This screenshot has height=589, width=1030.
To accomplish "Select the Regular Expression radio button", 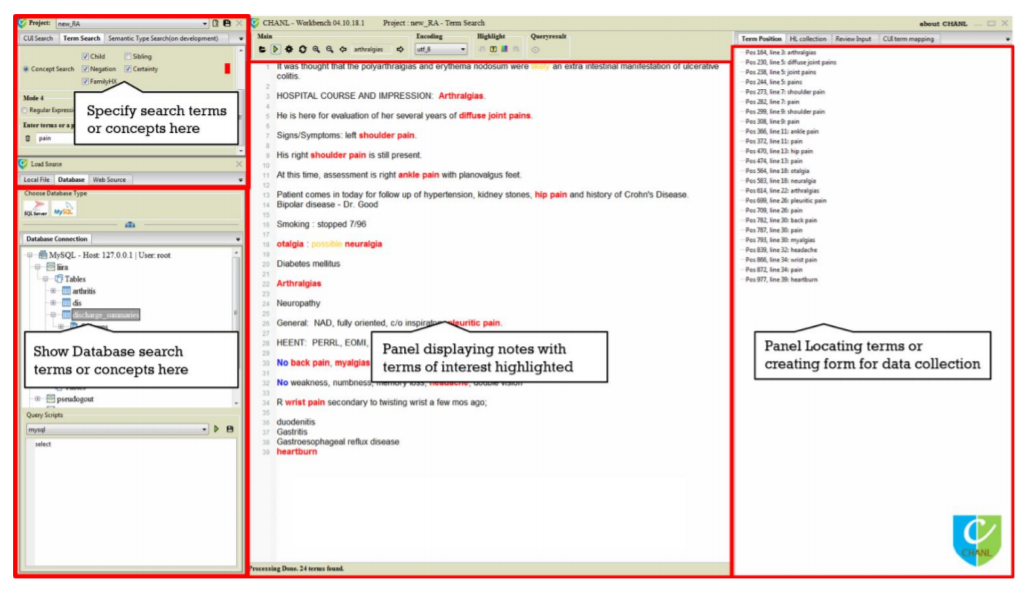I will coord(25,110).
